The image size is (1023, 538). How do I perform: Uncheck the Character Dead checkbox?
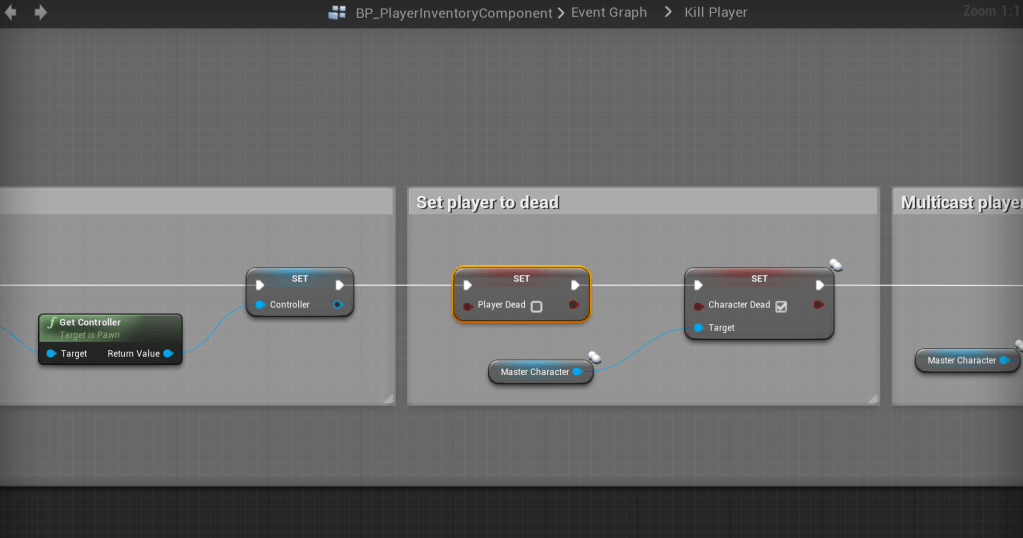point(781,306)
